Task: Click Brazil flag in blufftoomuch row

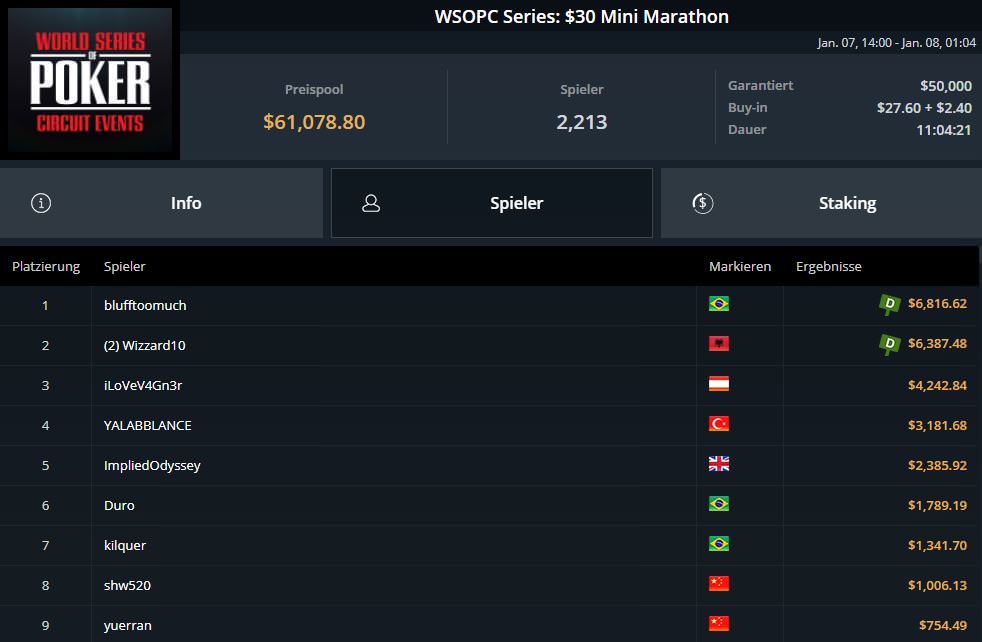Action: point(718,304)
